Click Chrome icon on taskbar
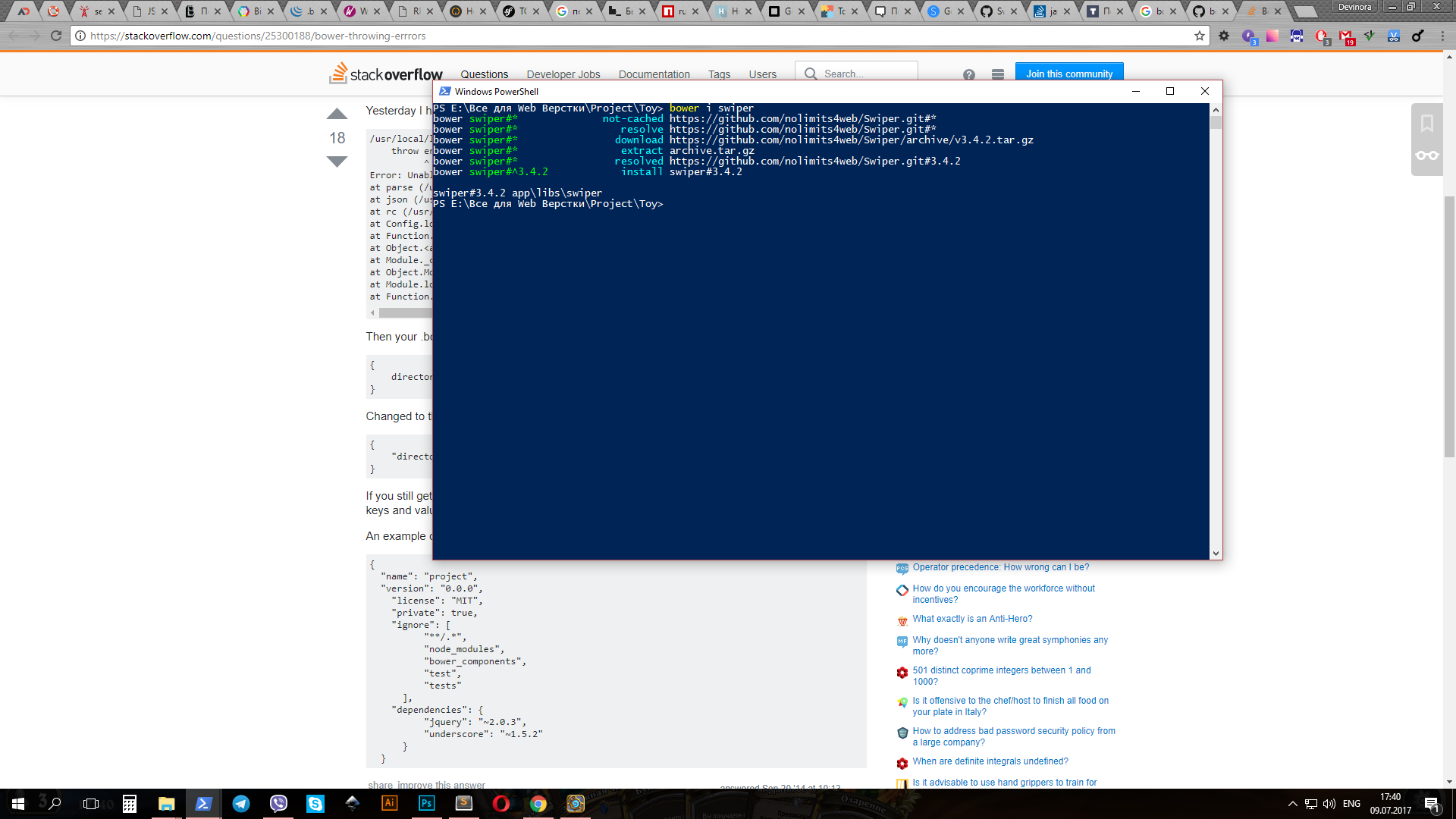 click(x=538, y=804)
